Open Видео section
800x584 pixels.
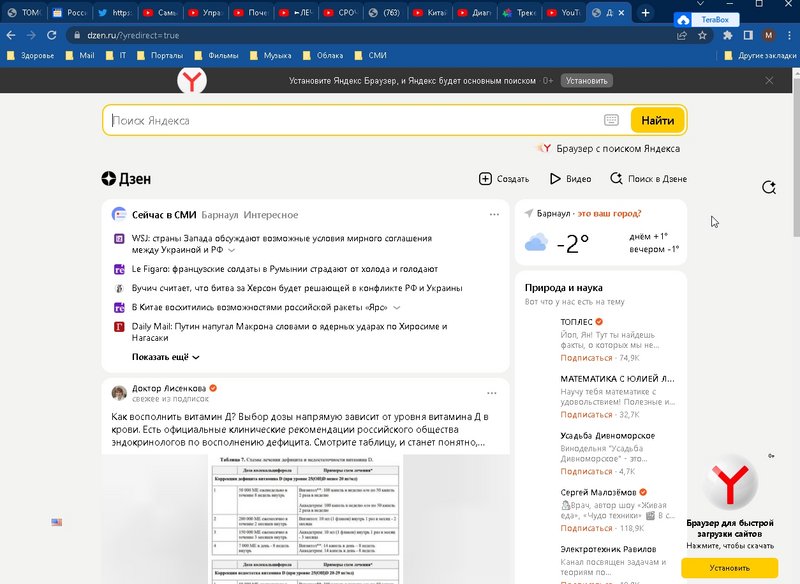[570, 179]
